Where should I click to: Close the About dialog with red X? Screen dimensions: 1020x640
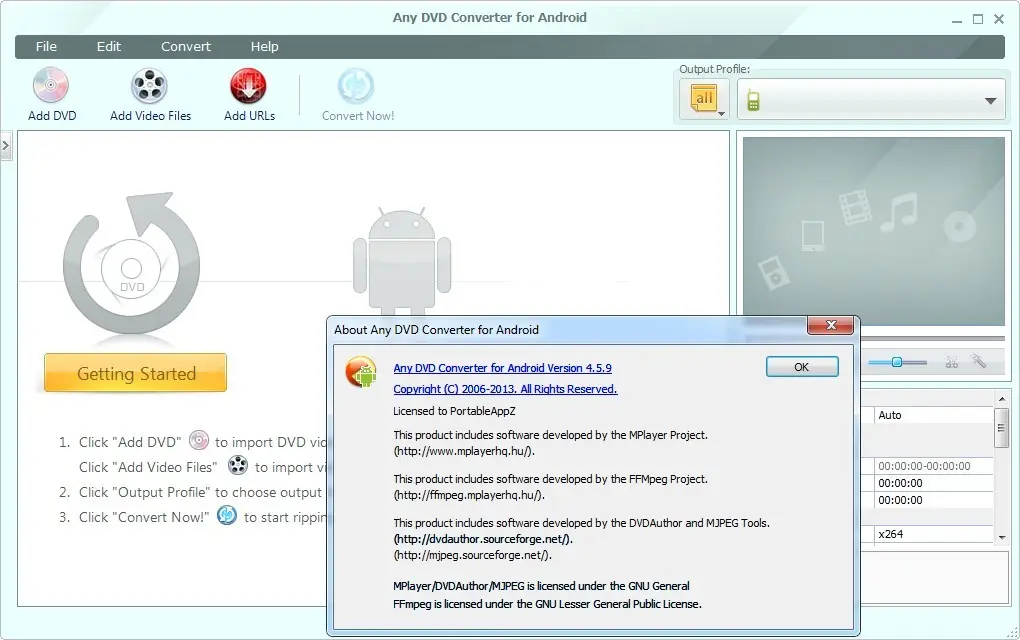pos(830,325)
